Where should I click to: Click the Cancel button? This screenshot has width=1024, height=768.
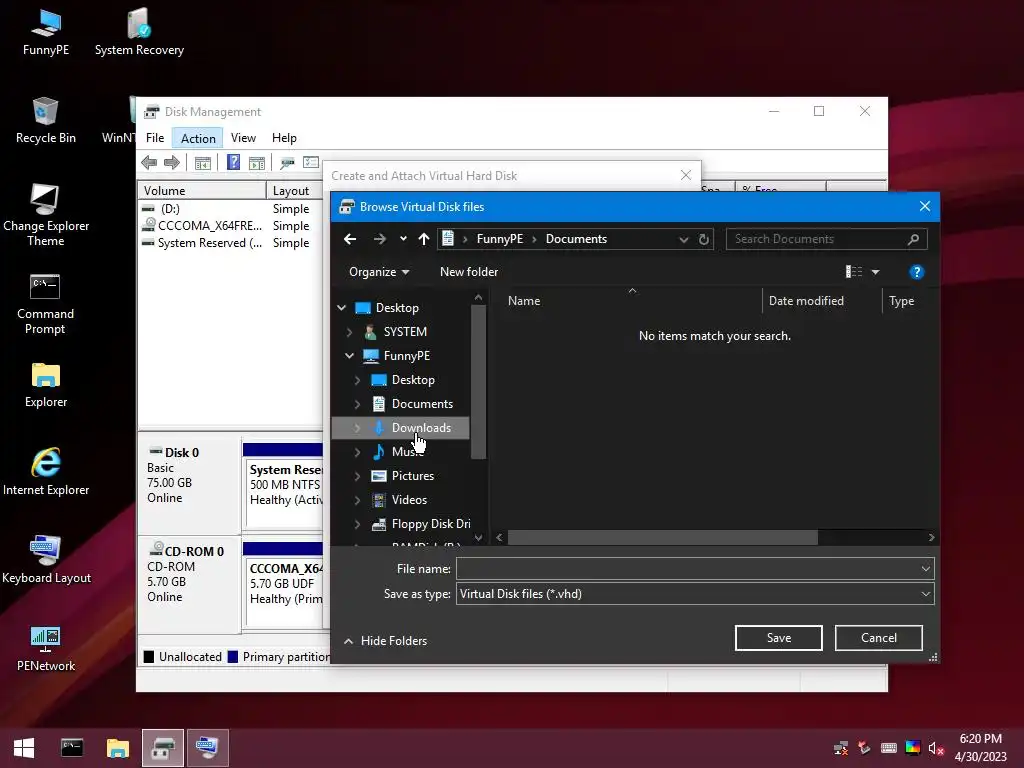tap(878, 638)
